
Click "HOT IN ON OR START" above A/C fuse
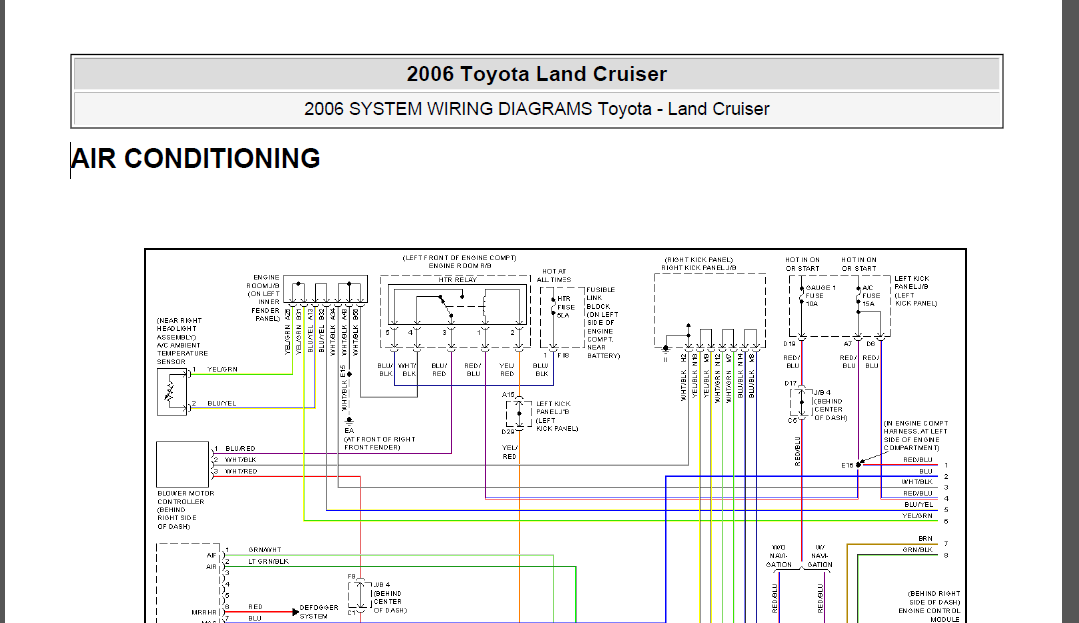[x=859, y=264]
